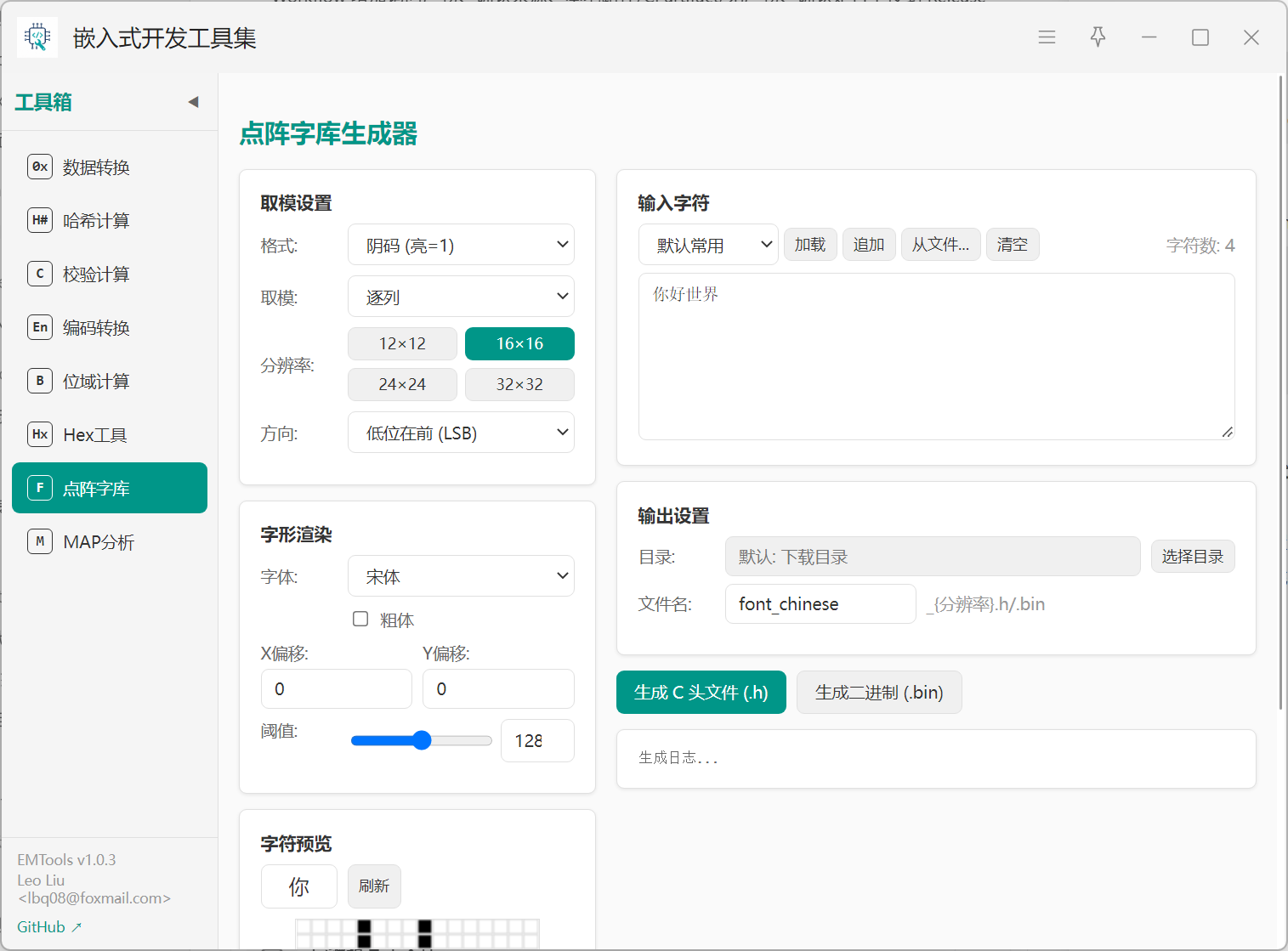The height and width of the screenshot is (951, 1288).
Task: Click the 阈值 value field 128
Action: 537,740
